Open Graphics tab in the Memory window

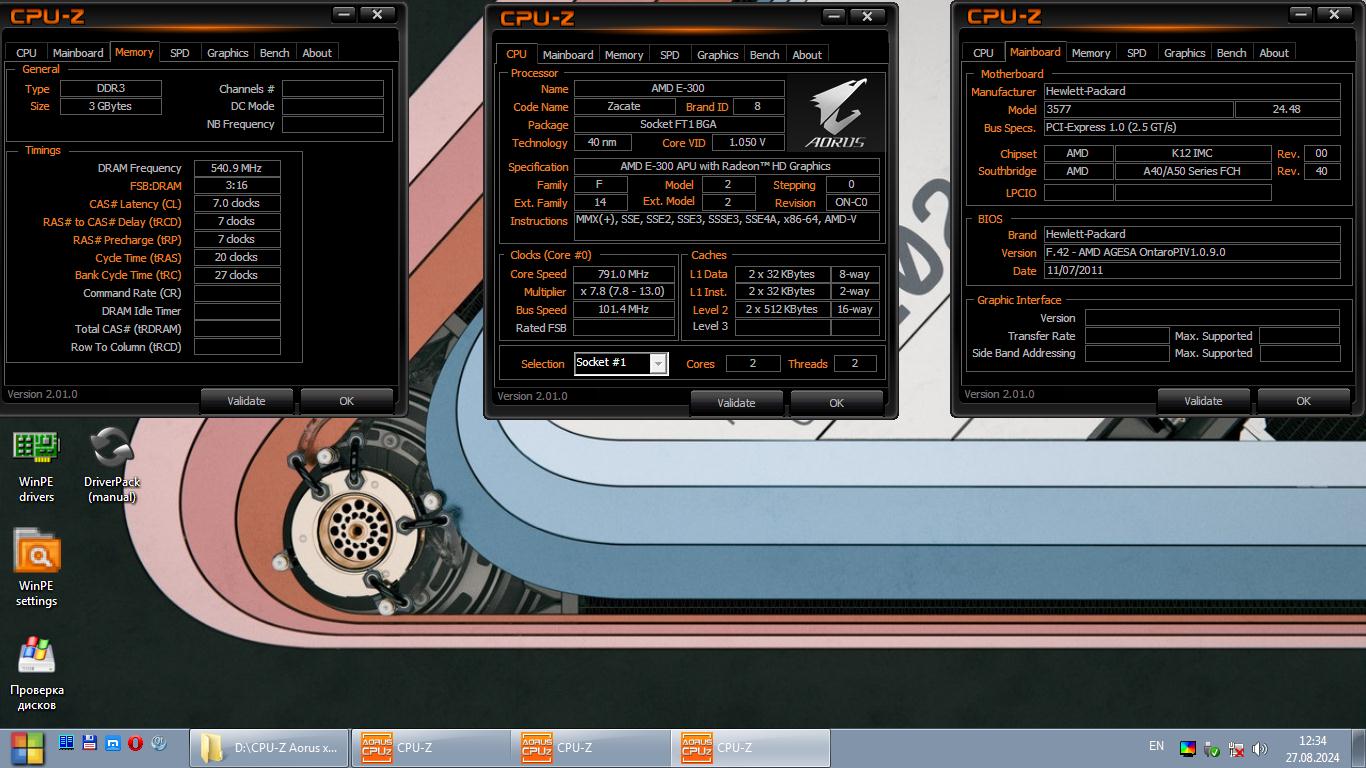click(228, 53)
